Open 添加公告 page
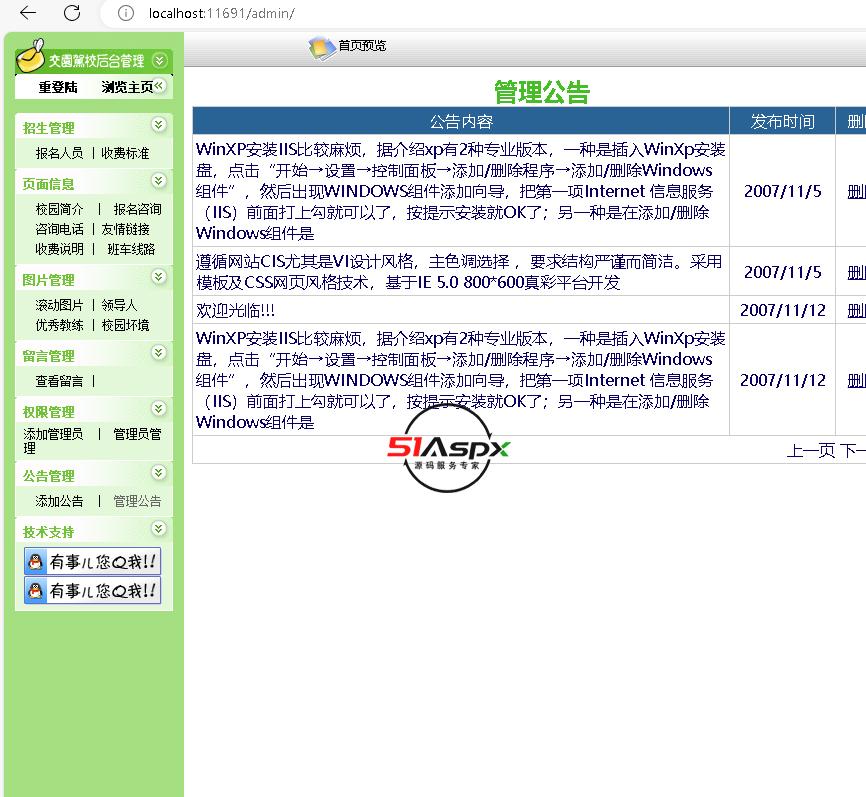This screenshot has height=797, width=866. coord(59,501)
